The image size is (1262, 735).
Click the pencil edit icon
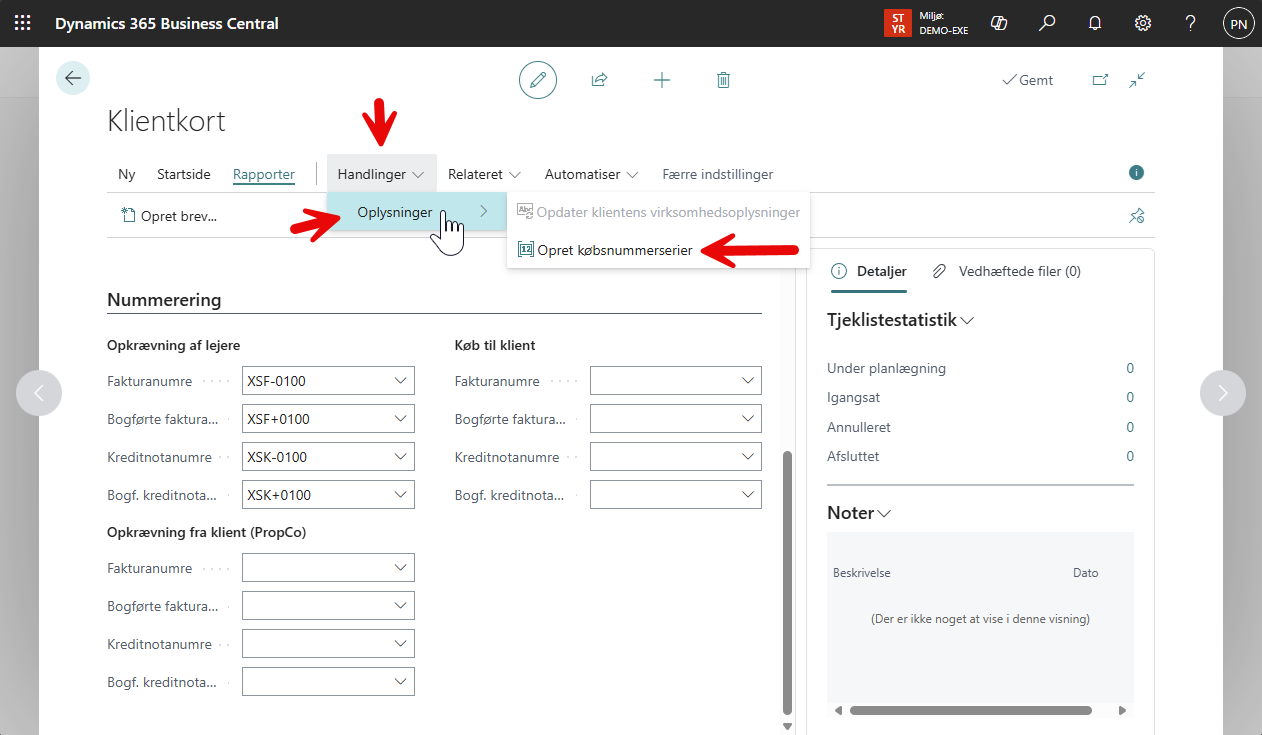[538, 80]
